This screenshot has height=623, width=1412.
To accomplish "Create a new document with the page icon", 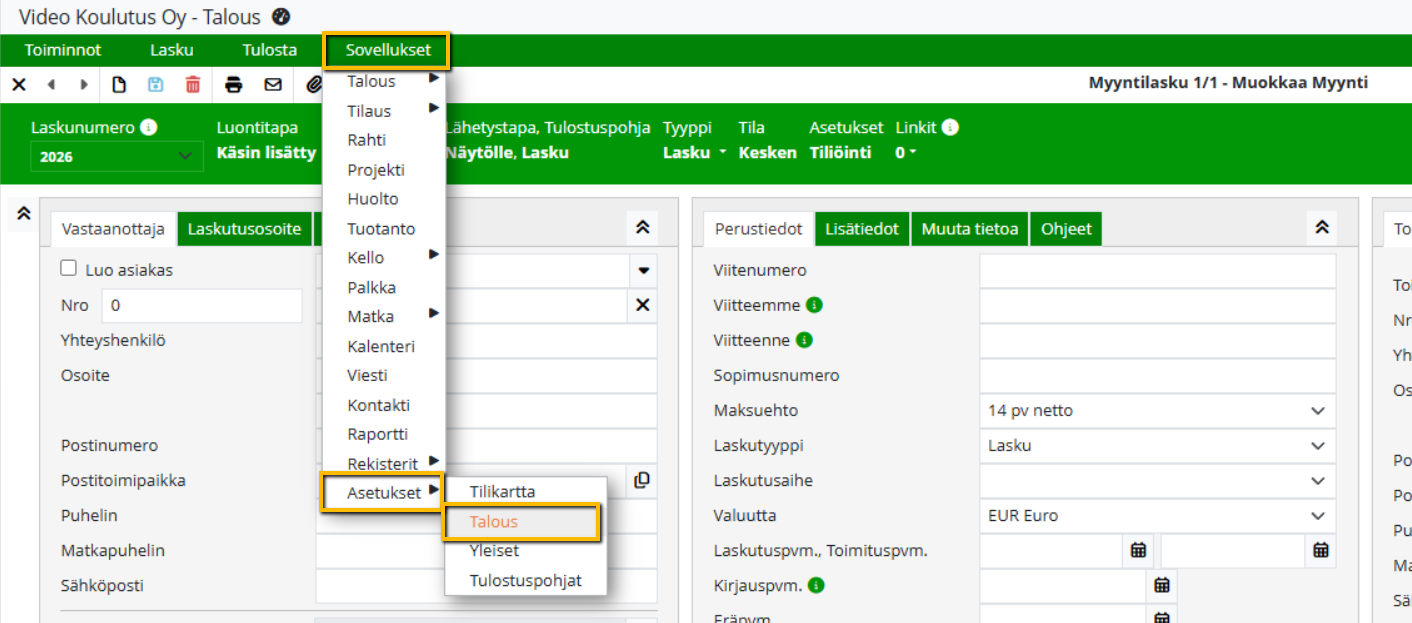I will [x=119, y=85].
